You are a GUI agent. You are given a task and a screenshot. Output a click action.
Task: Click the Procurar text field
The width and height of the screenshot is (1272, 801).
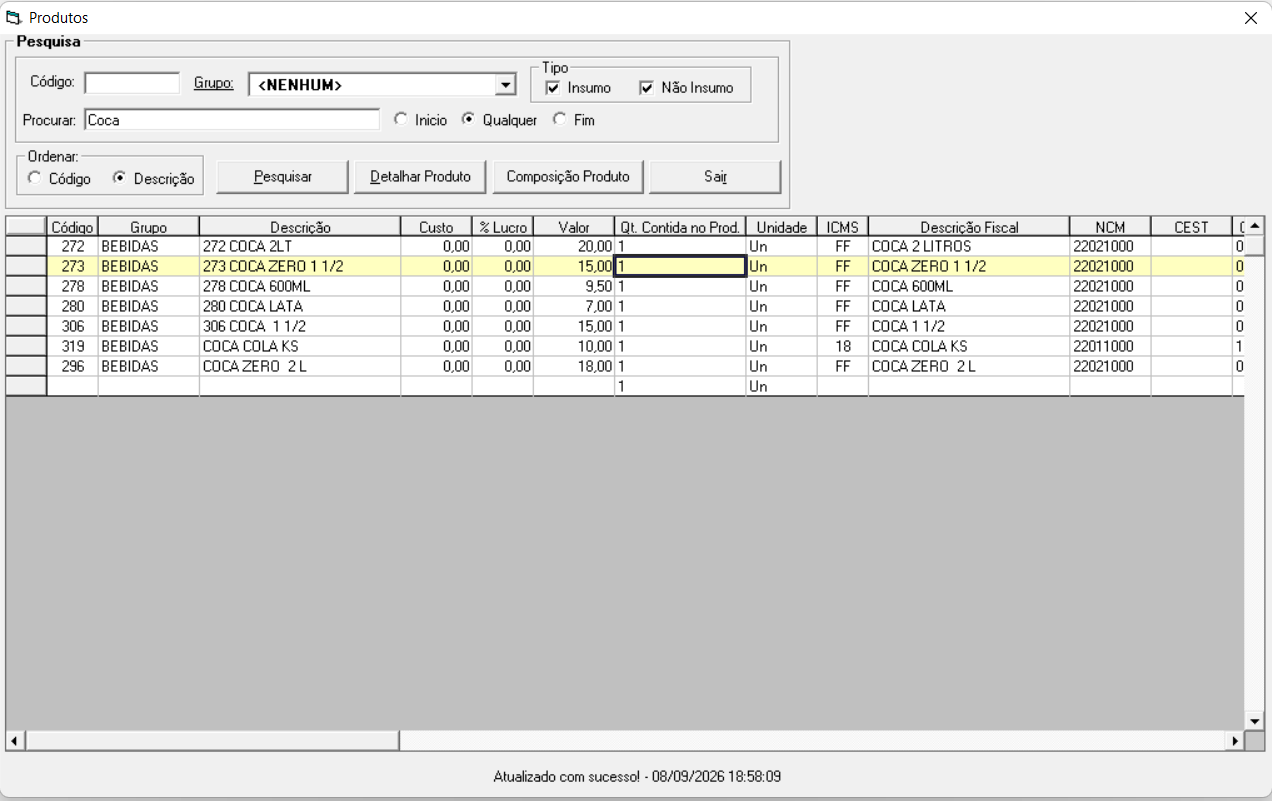(x=232, y=120)
